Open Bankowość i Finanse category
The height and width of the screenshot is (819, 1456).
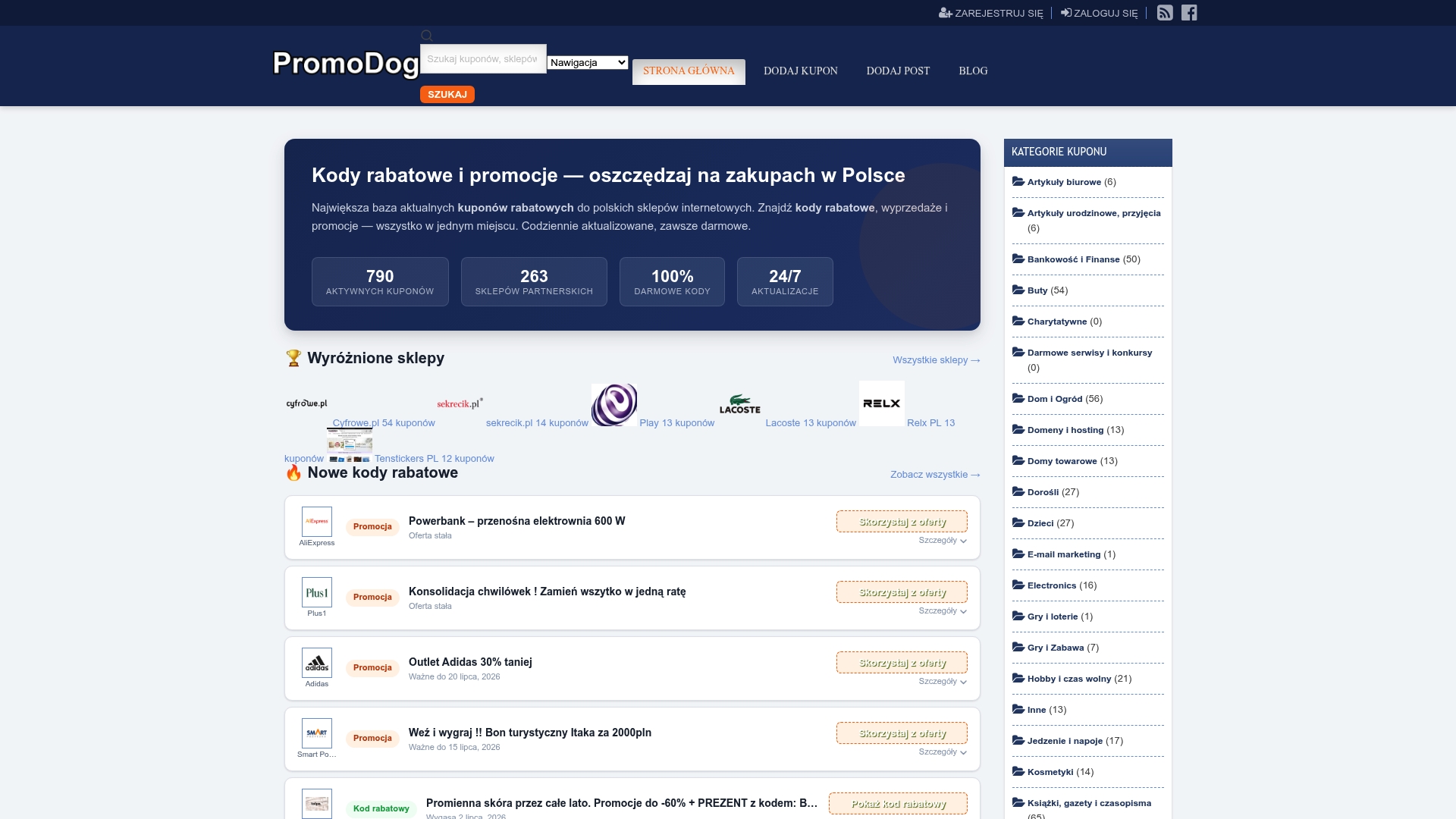pyautogui.click(x=1073, y=259)
